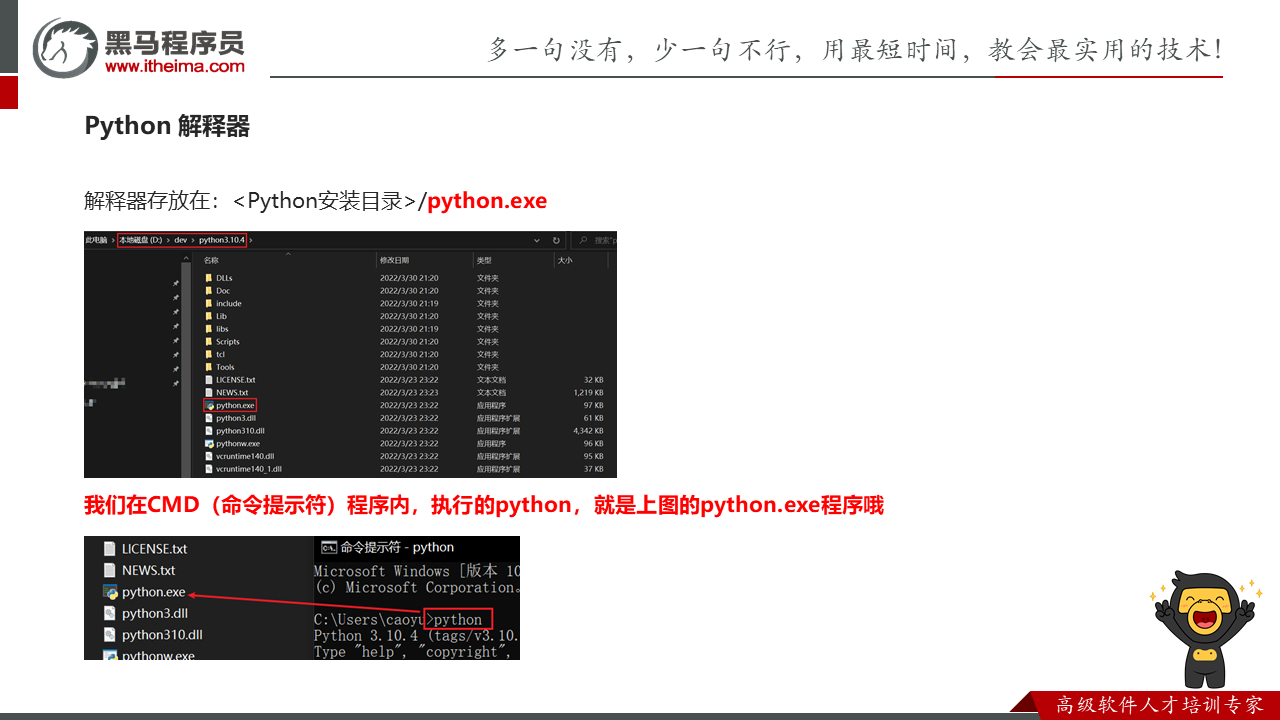The image size is (1280, 720).
Task: Sort by the 大小 column header
Action: tap(565, 260)
